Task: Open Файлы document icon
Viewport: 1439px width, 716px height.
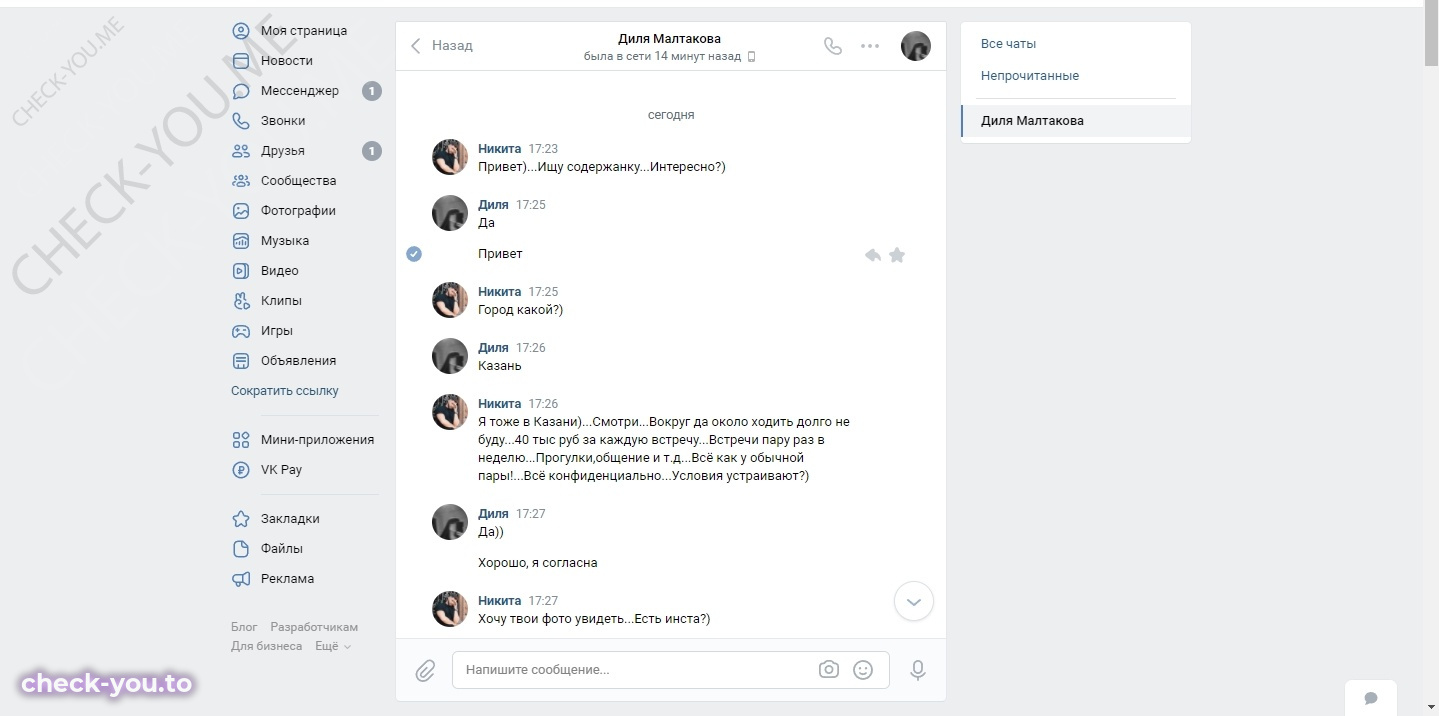Action: point(241,549)
